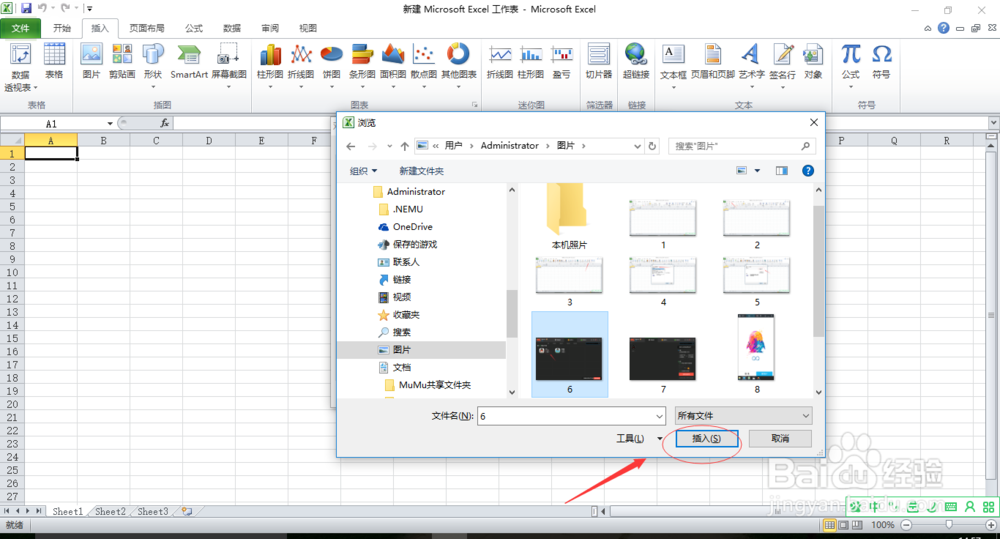Click the dialog help icon
This screenshot has height=539, width=1000.
tap(807, 171)
